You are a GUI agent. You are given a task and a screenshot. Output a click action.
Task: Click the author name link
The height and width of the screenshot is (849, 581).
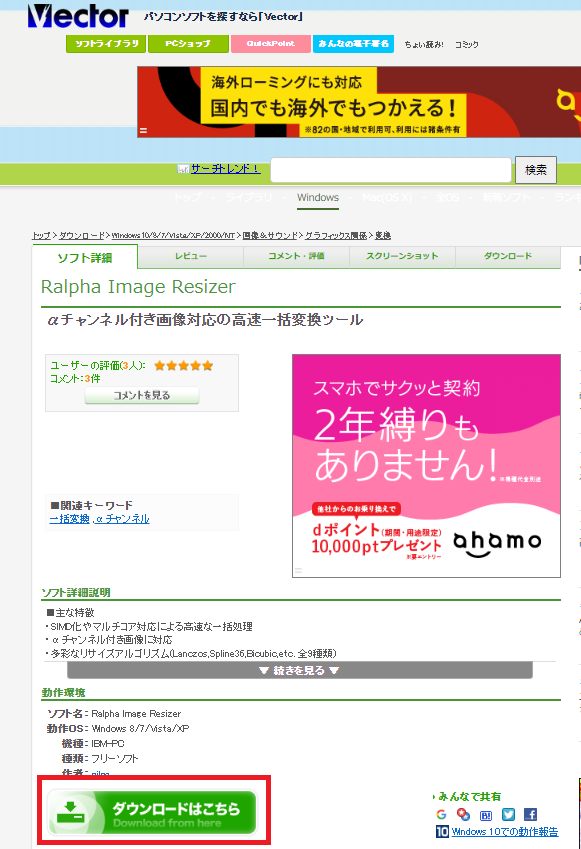[101, 774]
